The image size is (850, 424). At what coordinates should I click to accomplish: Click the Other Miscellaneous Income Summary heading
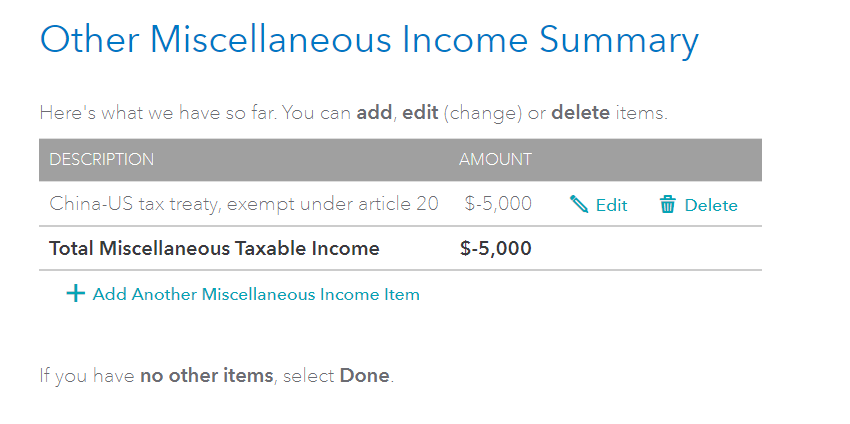click(x=369, y=41)
